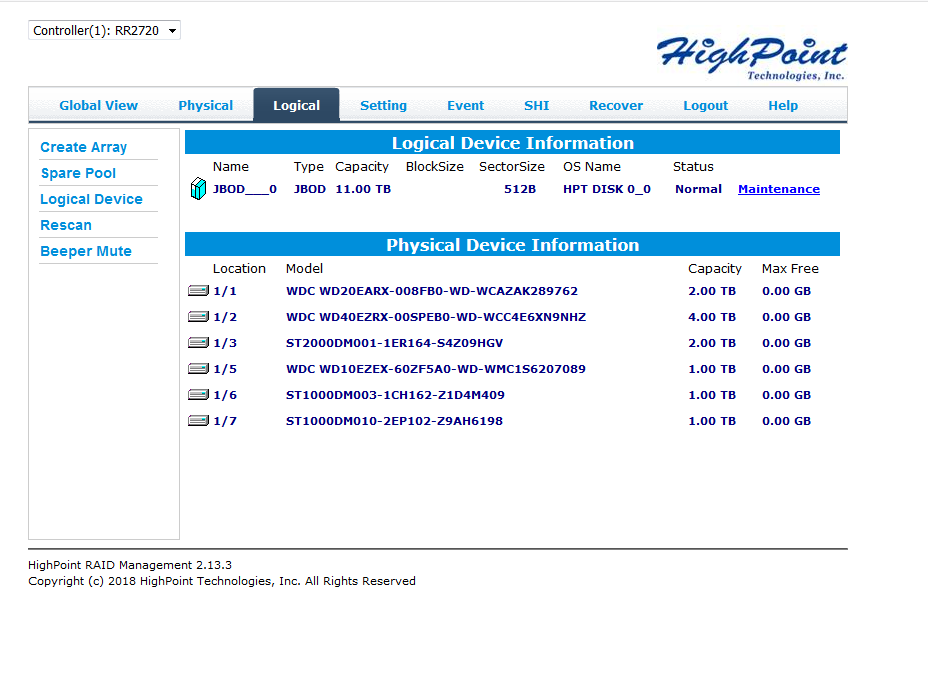The width and height of the screenshot is (928, 676).
Task: Click the 0.00 GB max free for disk 1/2
Action: 786,317
